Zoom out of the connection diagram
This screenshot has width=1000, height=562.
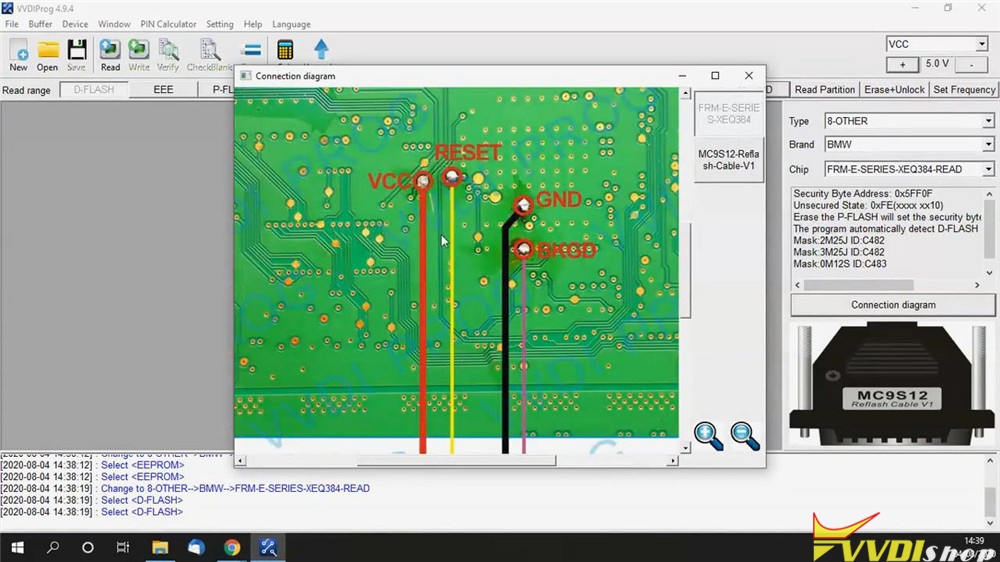(744, 436)
